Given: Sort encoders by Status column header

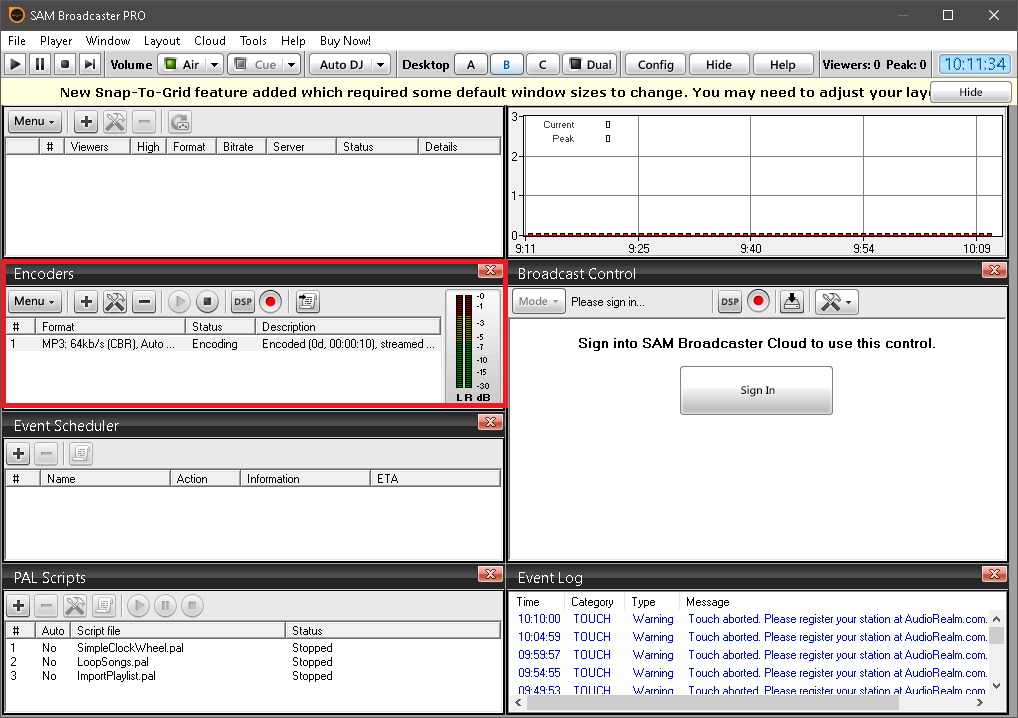Looking at the screenshot, I should 221,327.
